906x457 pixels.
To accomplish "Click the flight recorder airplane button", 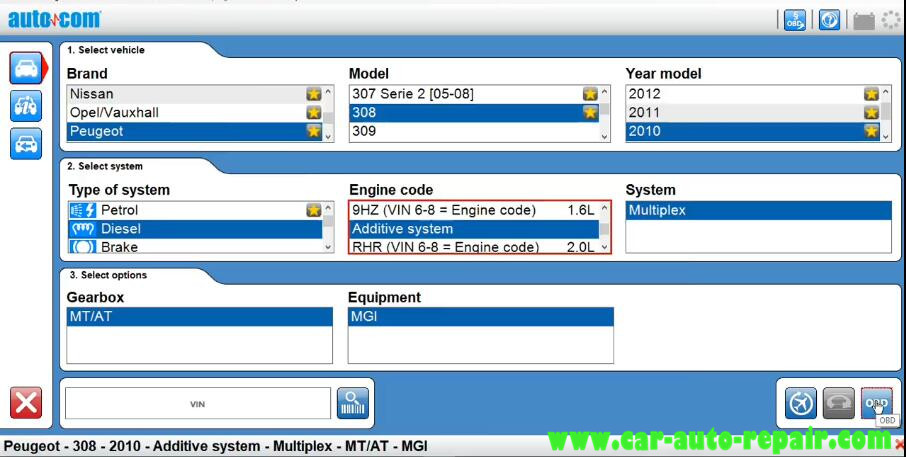I will pos(801,403).
